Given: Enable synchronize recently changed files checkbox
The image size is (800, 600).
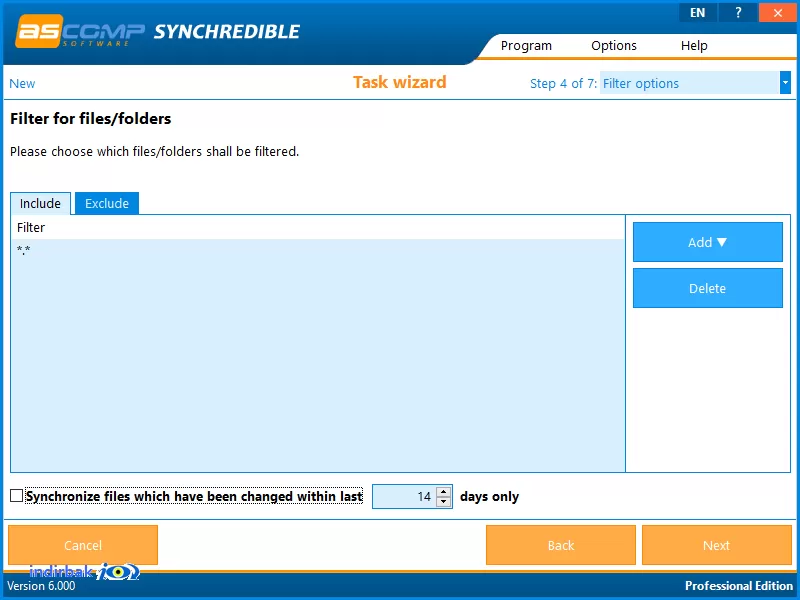Looking at the screenshot, I should pyautogui.click(x=16, y=495).
